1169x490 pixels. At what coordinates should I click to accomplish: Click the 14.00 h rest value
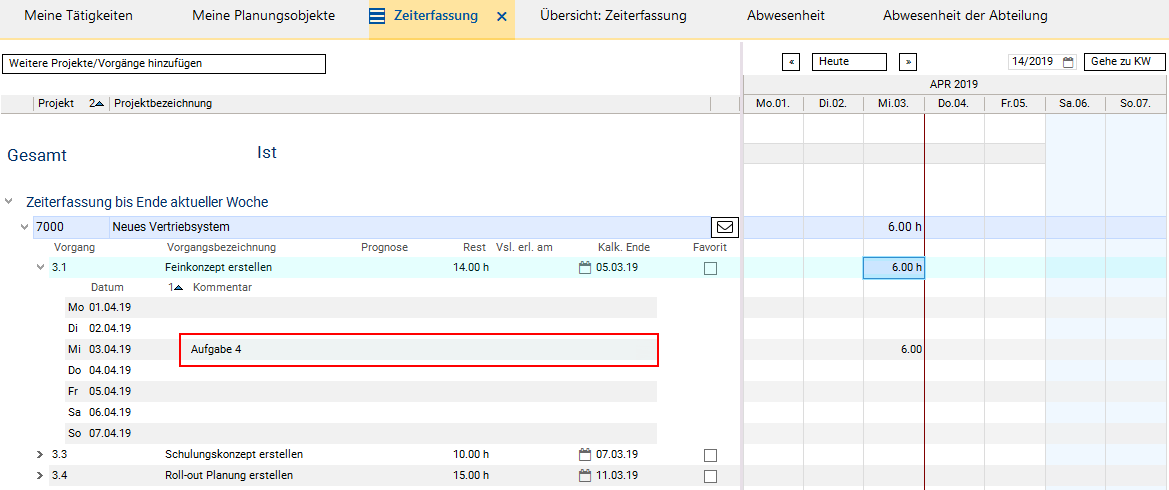click(x=471, y=267)
